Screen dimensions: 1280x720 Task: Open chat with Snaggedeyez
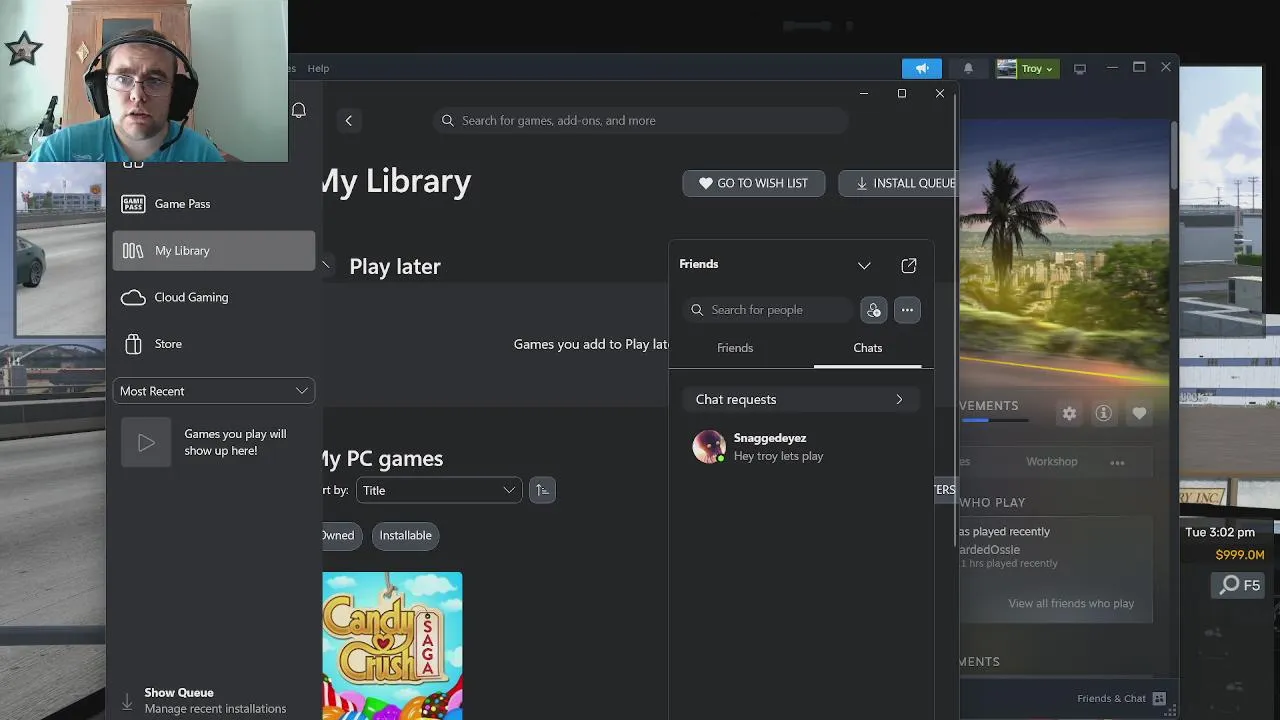tap(801, 446)
